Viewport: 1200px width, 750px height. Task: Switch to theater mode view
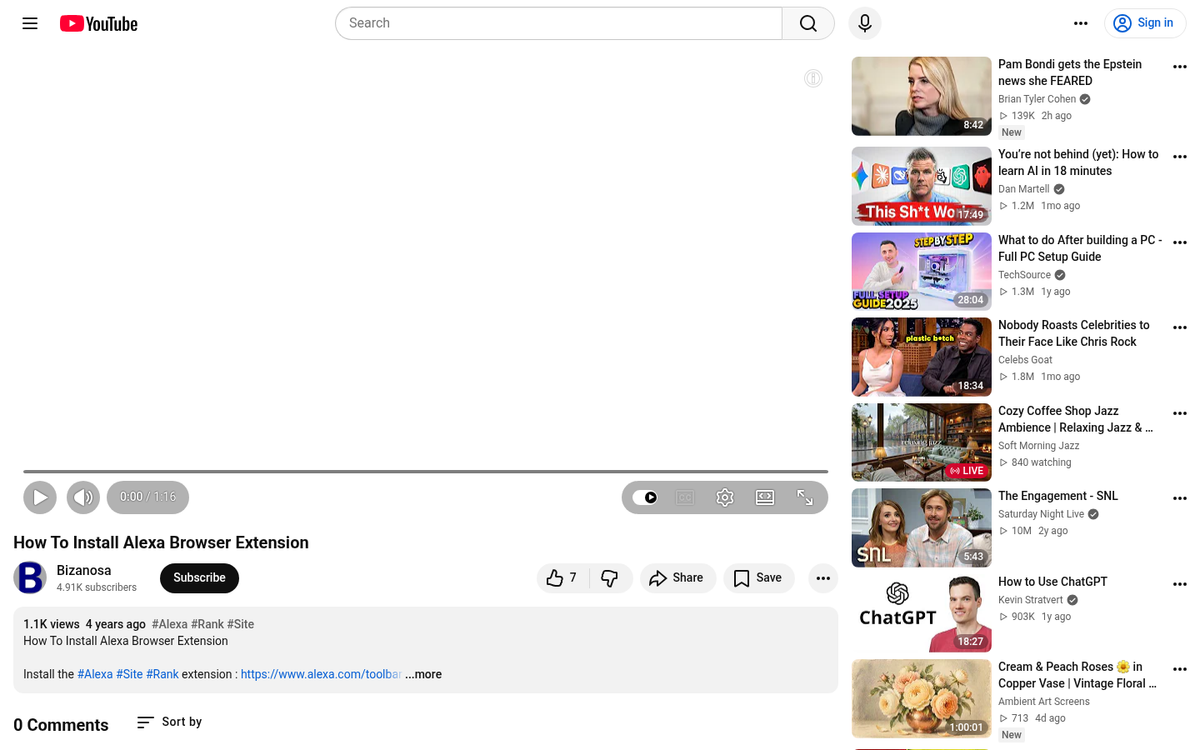tap(765, 497)
